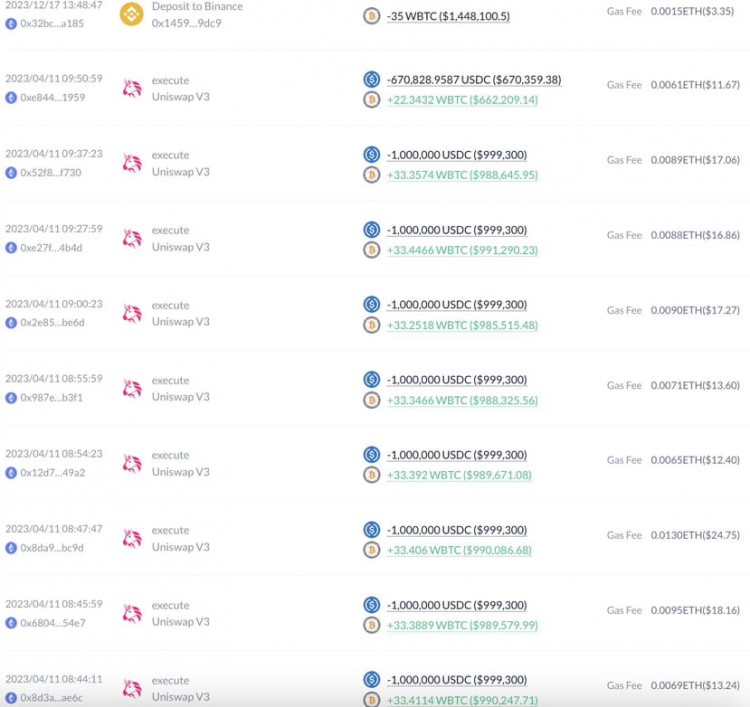Click Uniswap unicorn icon for 0x8da9...bc9d transaction
Screen dimensions: 750x707
132,539
